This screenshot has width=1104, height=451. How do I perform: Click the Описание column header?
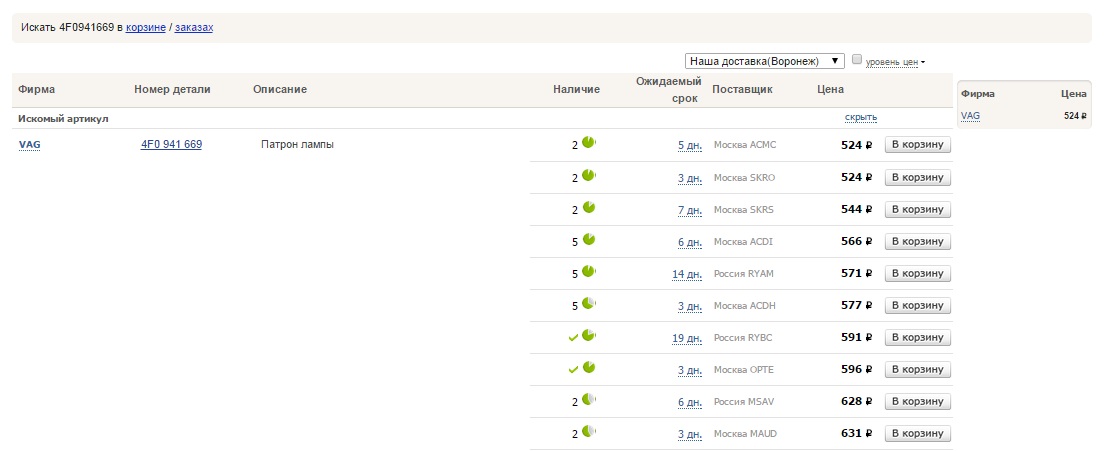[x=280, y=89]
